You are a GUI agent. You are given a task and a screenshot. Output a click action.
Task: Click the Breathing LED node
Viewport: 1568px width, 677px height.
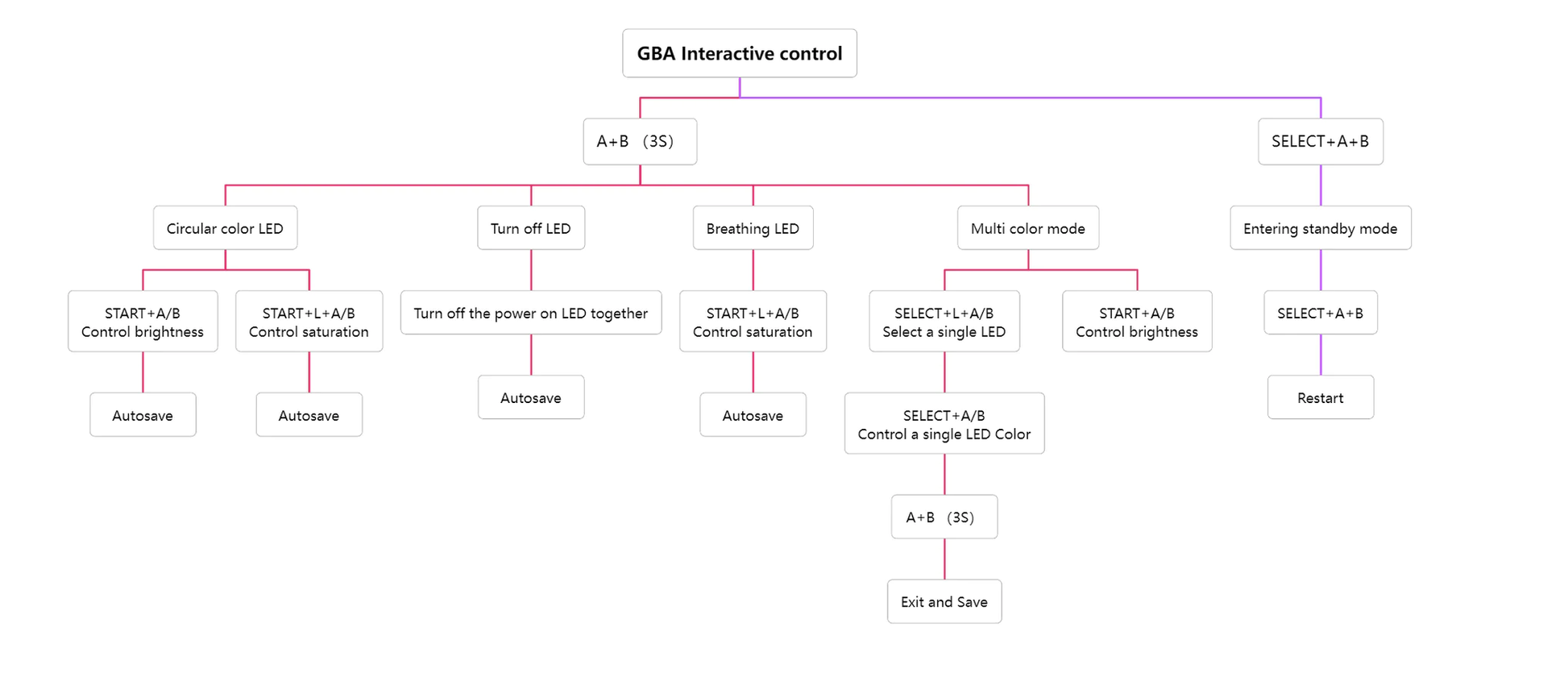[x=753, y=228]
